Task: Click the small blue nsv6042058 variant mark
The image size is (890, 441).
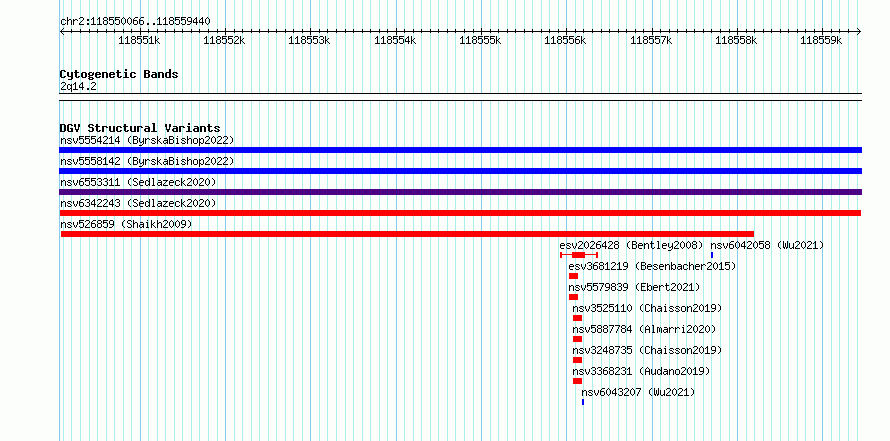Action: point(712,255)
